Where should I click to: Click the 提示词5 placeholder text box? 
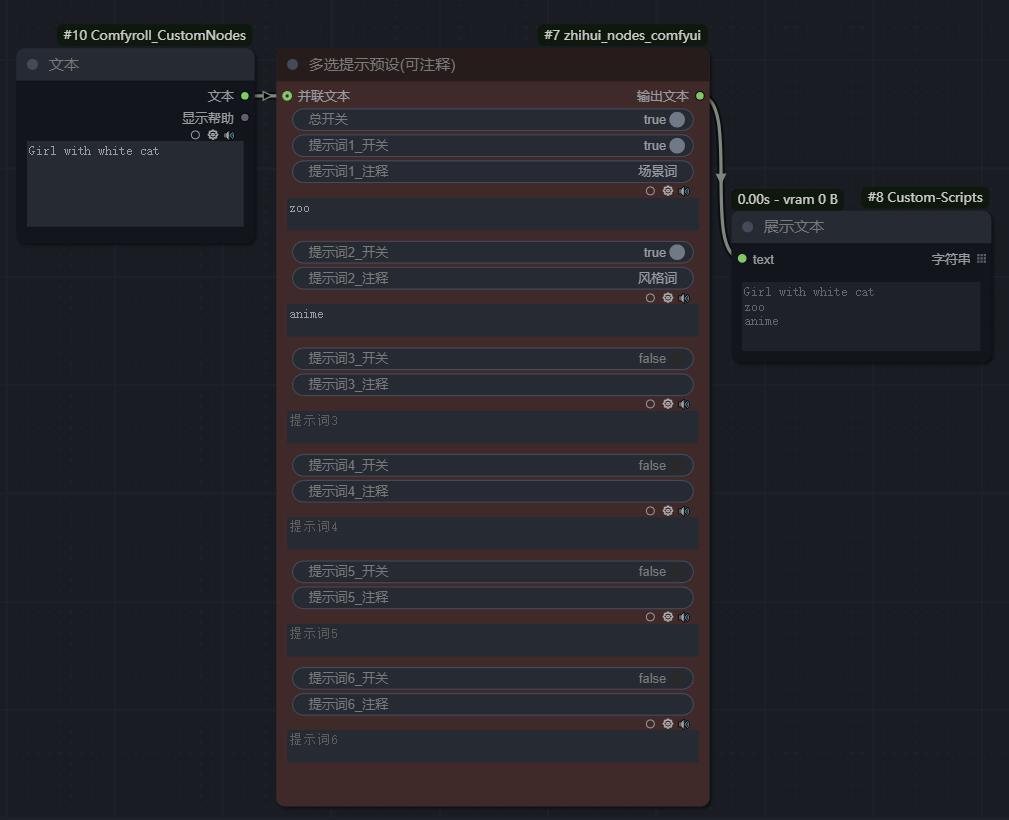(493, 640)
